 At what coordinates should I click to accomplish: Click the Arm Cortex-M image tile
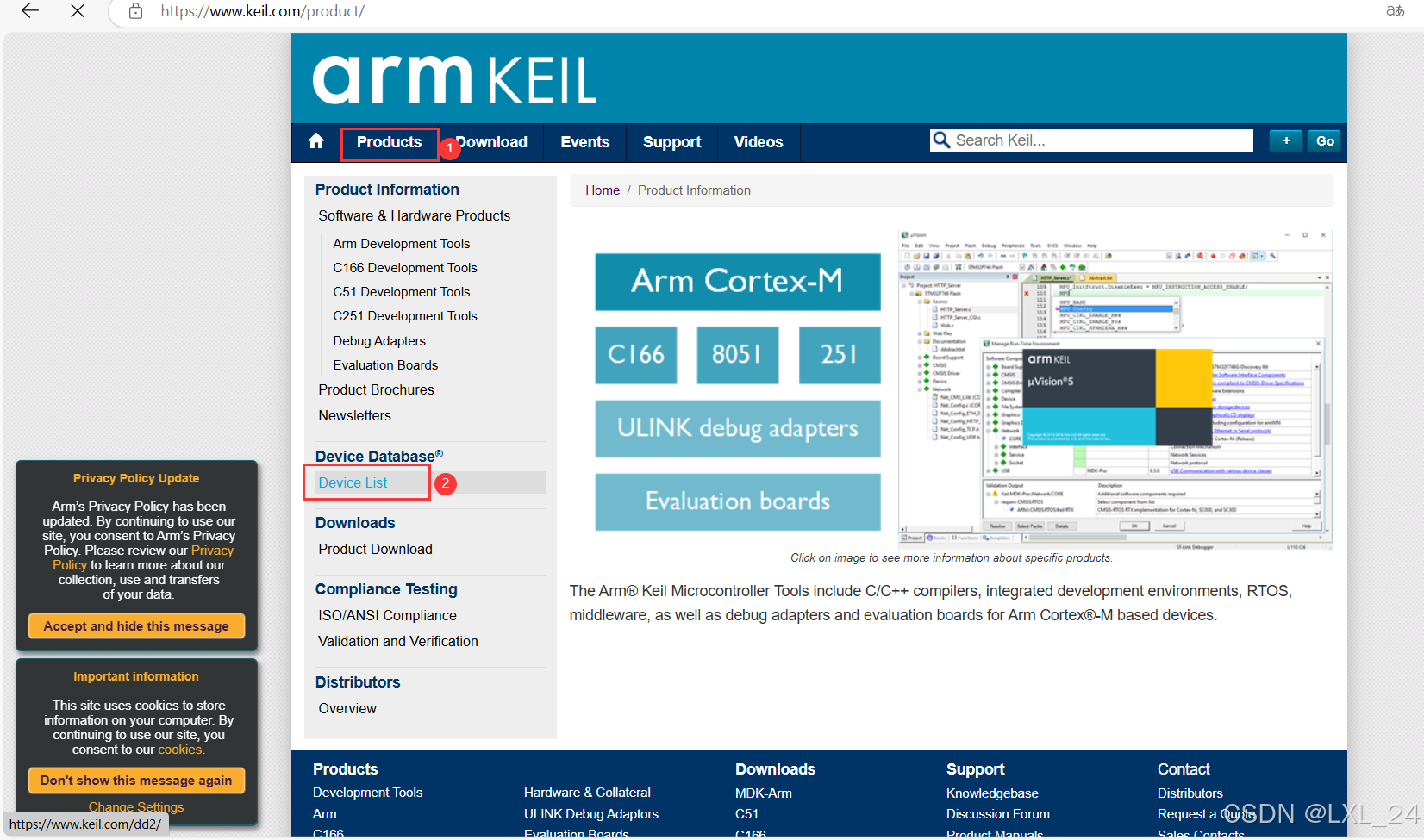[x=738, y=282]
